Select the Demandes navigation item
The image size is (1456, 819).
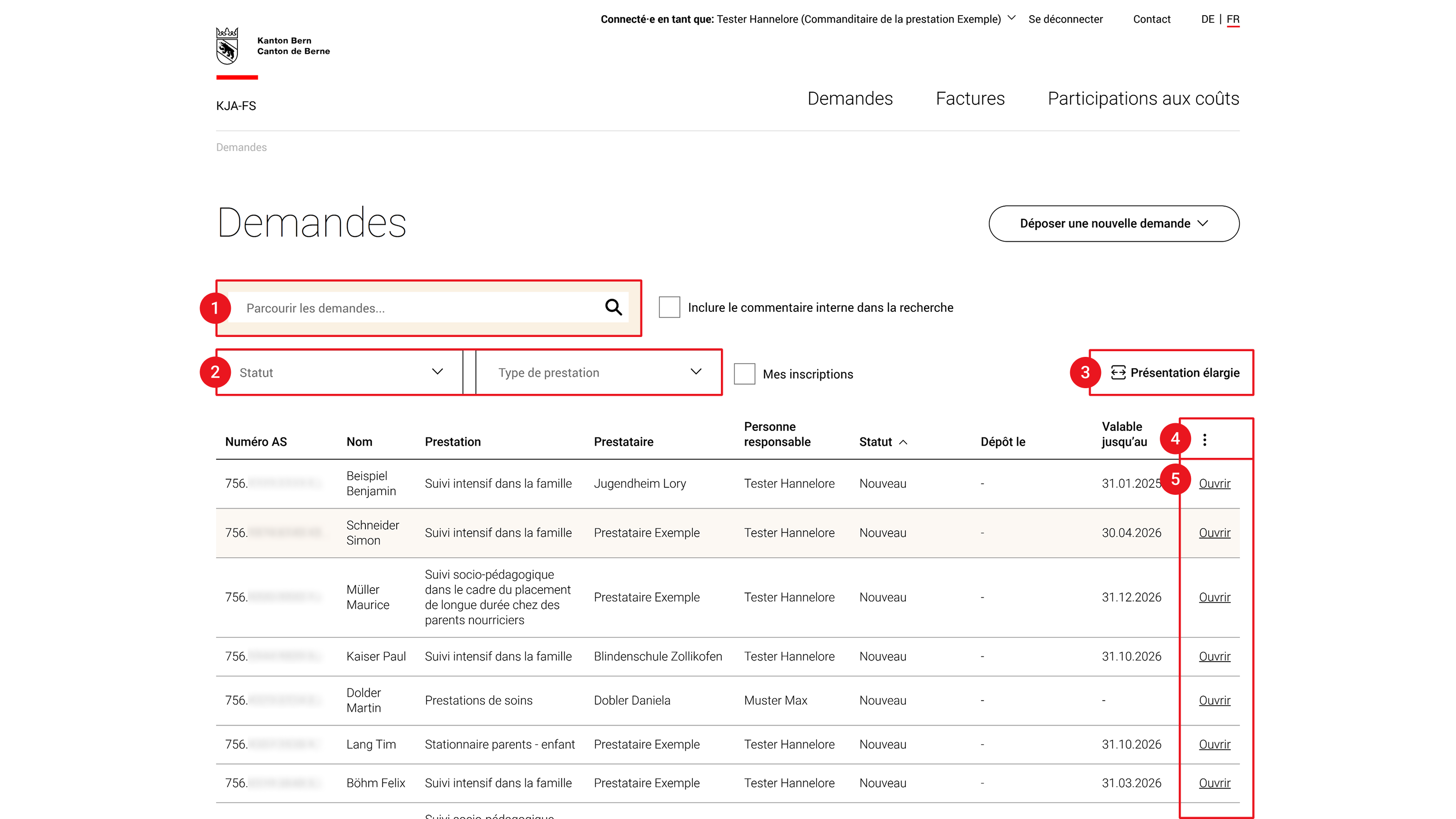click(849, 99)
